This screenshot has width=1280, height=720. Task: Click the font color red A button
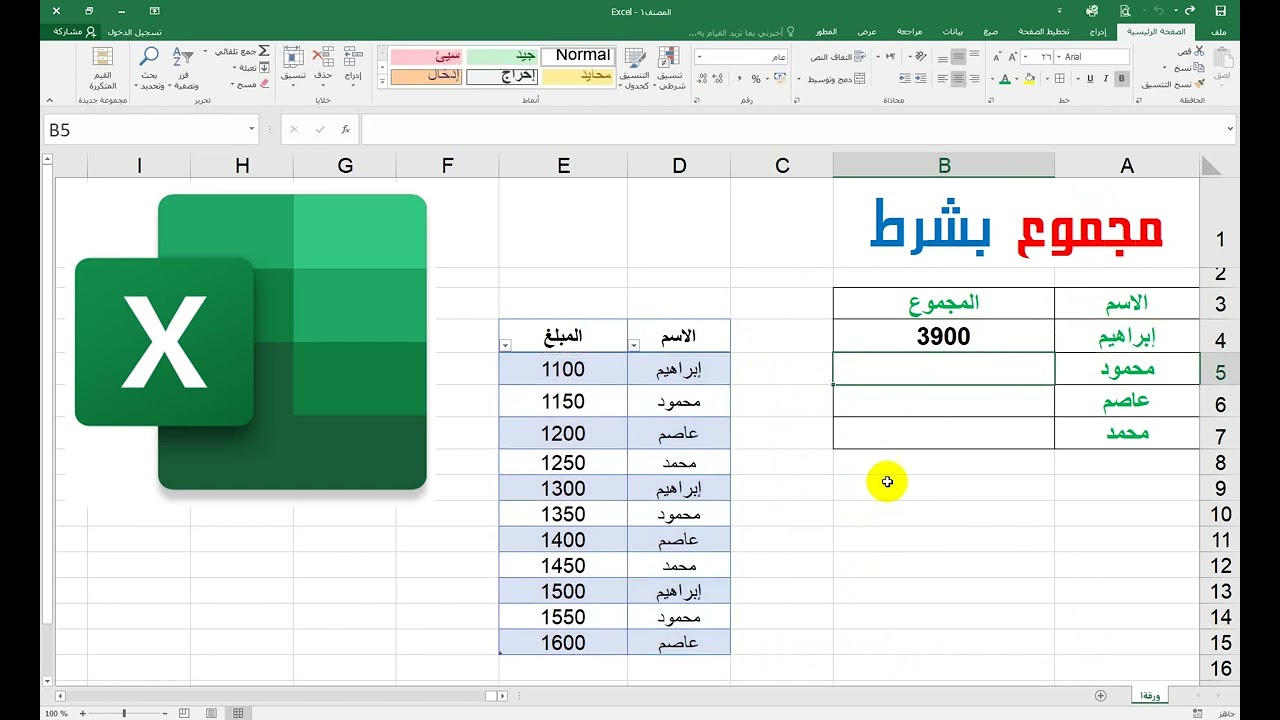click(1005, 79)
